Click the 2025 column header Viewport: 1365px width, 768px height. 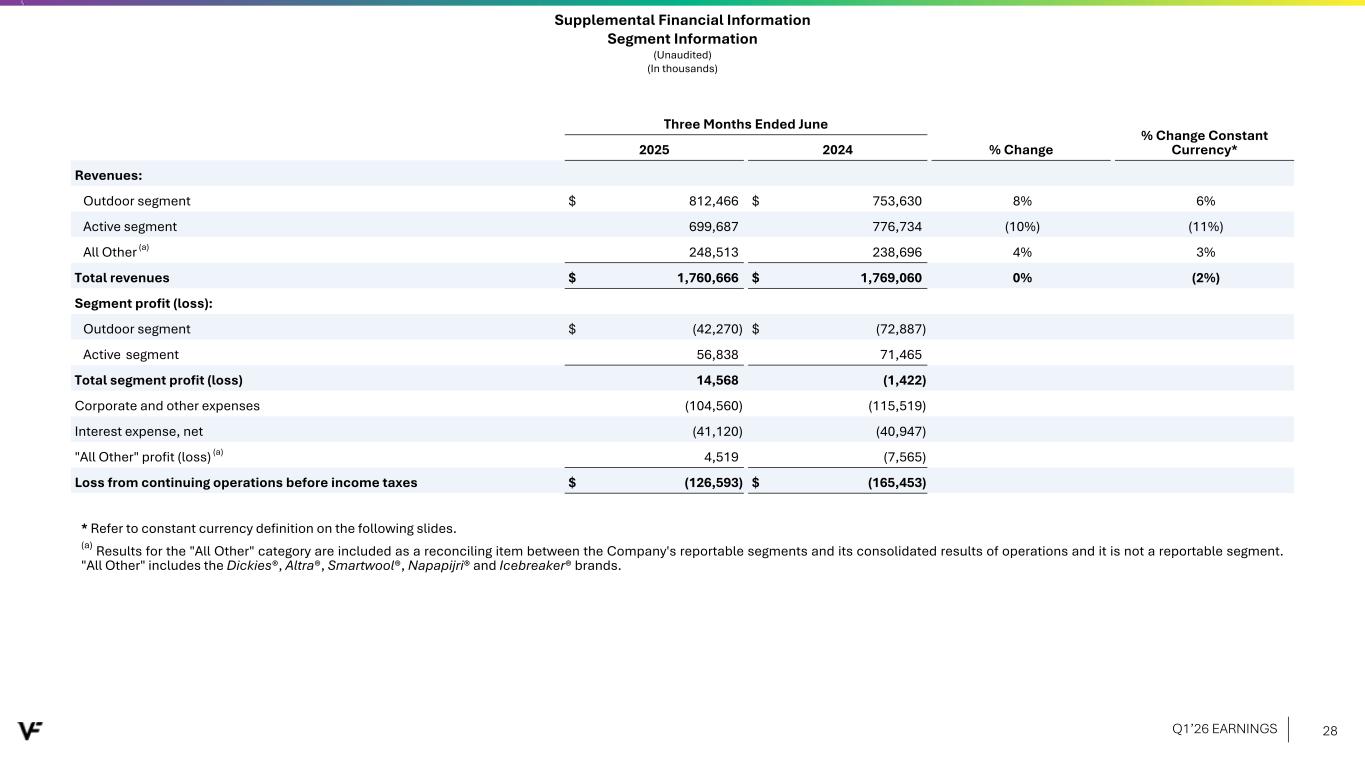point(654,149)
